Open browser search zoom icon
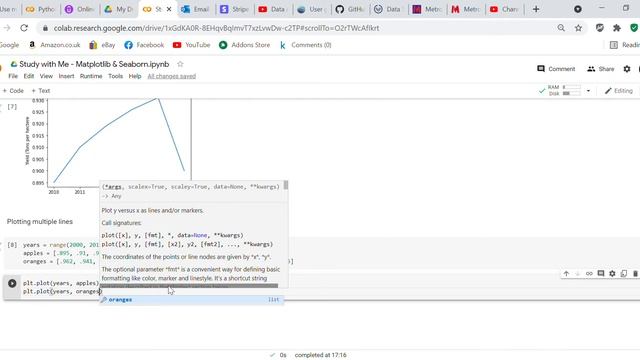The image size is (640, 360). pyautogui.click(x=561, y=28)
